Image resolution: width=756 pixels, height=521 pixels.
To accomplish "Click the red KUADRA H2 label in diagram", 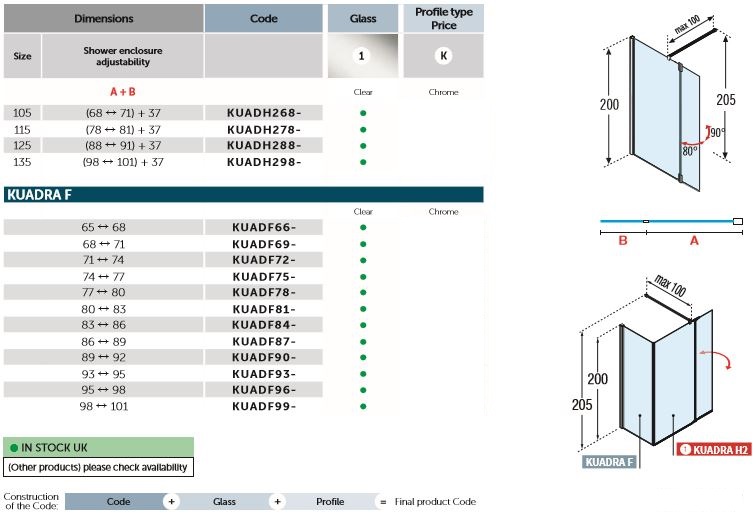I will tap(714, 450).
